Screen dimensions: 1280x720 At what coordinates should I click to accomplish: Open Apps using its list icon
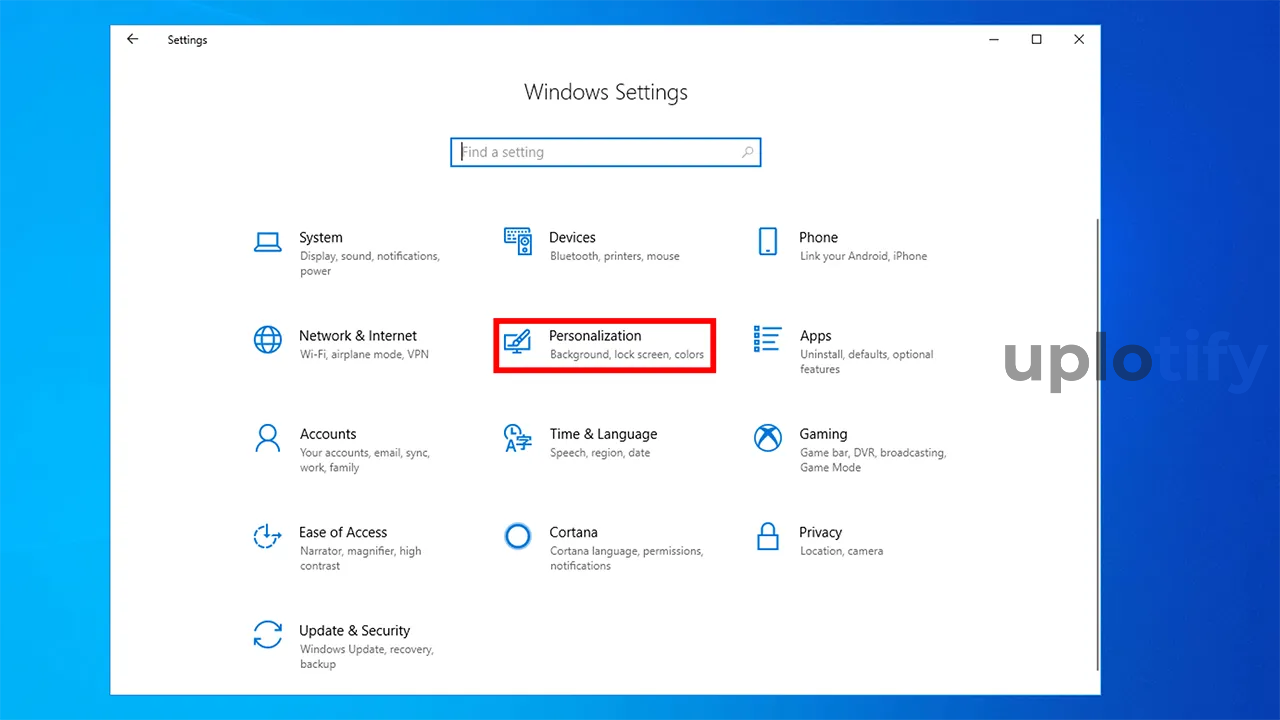tap(767, 340)
